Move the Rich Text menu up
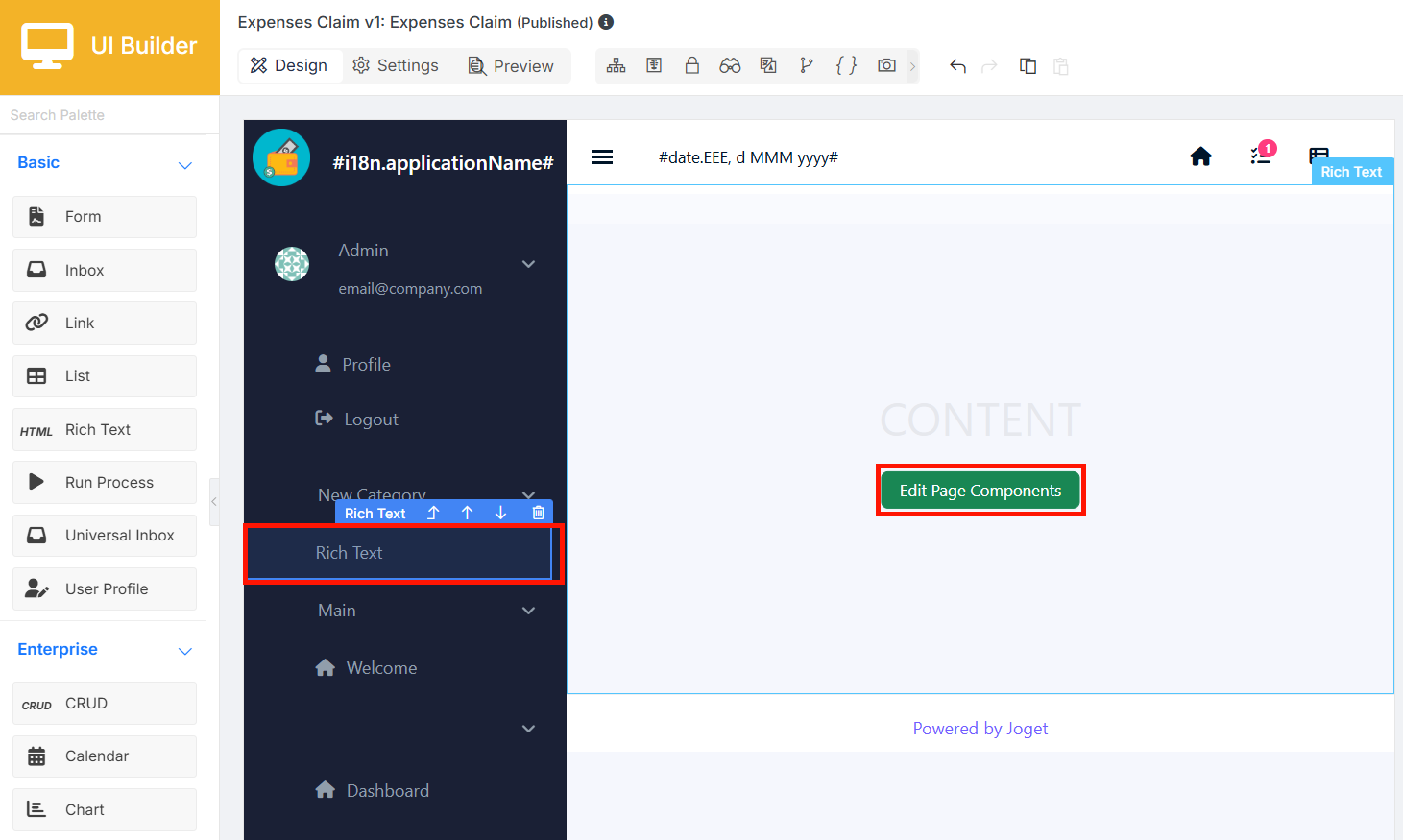The image size is (1403, 840). point(467,513)
